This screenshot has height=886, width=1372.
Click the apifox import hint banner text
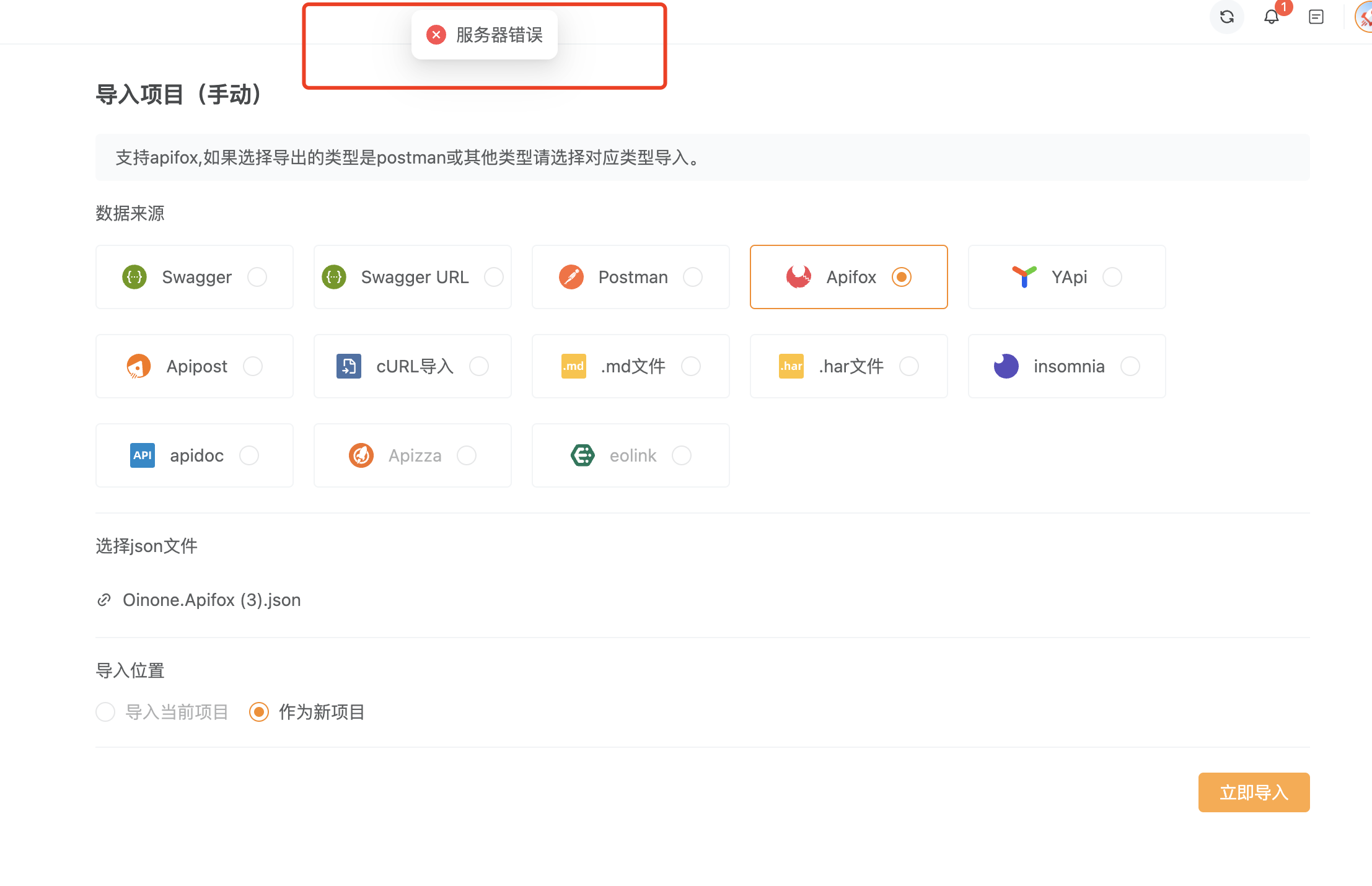pyautogui.click(x=408, y=157)
